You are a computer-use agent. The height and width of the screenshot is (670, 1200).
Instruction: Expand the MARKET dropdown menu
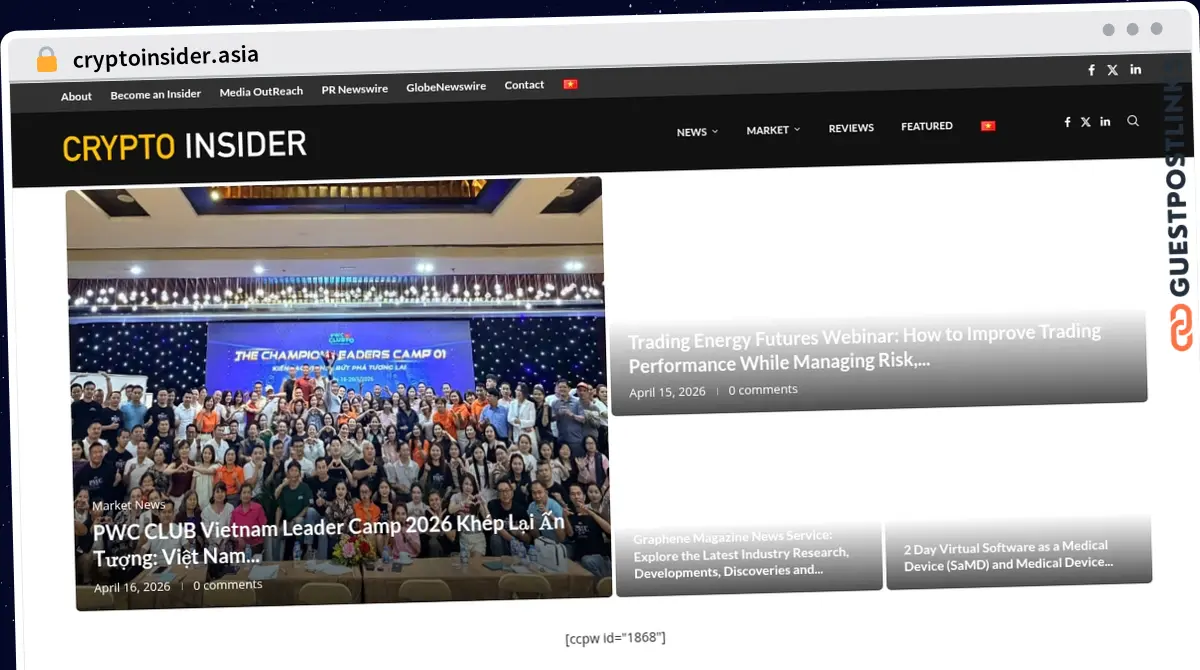(x=773, y=130)
